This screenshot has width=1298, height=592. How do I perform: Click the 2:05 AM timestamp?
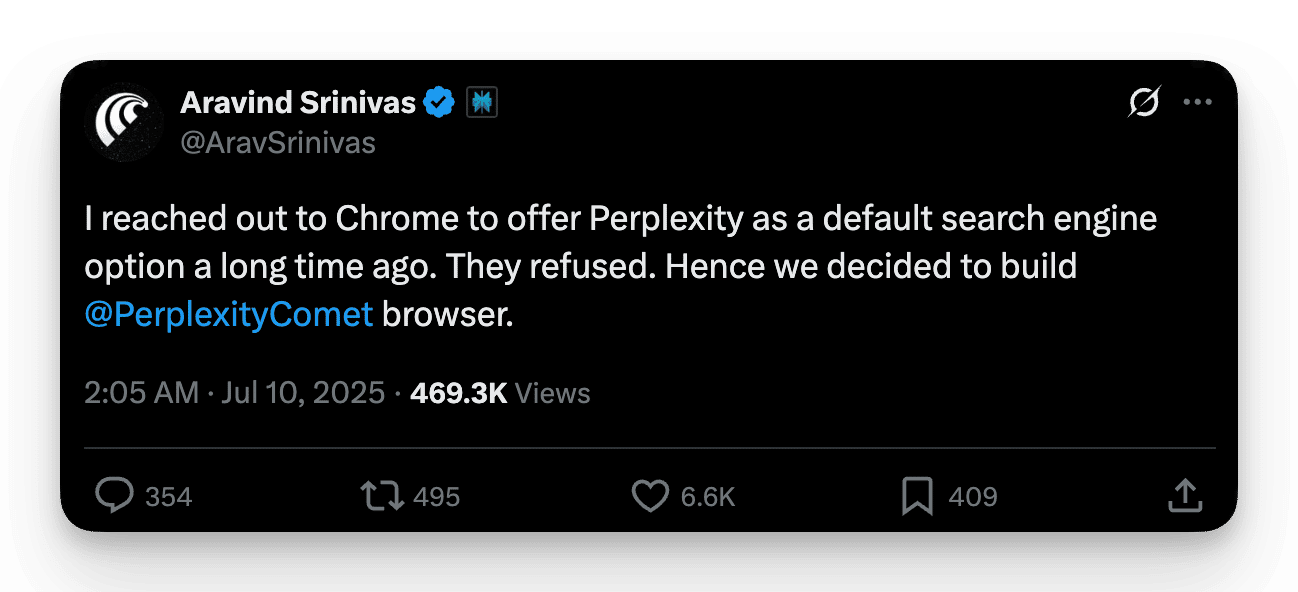pyautogui.click(x=141, y=393)
